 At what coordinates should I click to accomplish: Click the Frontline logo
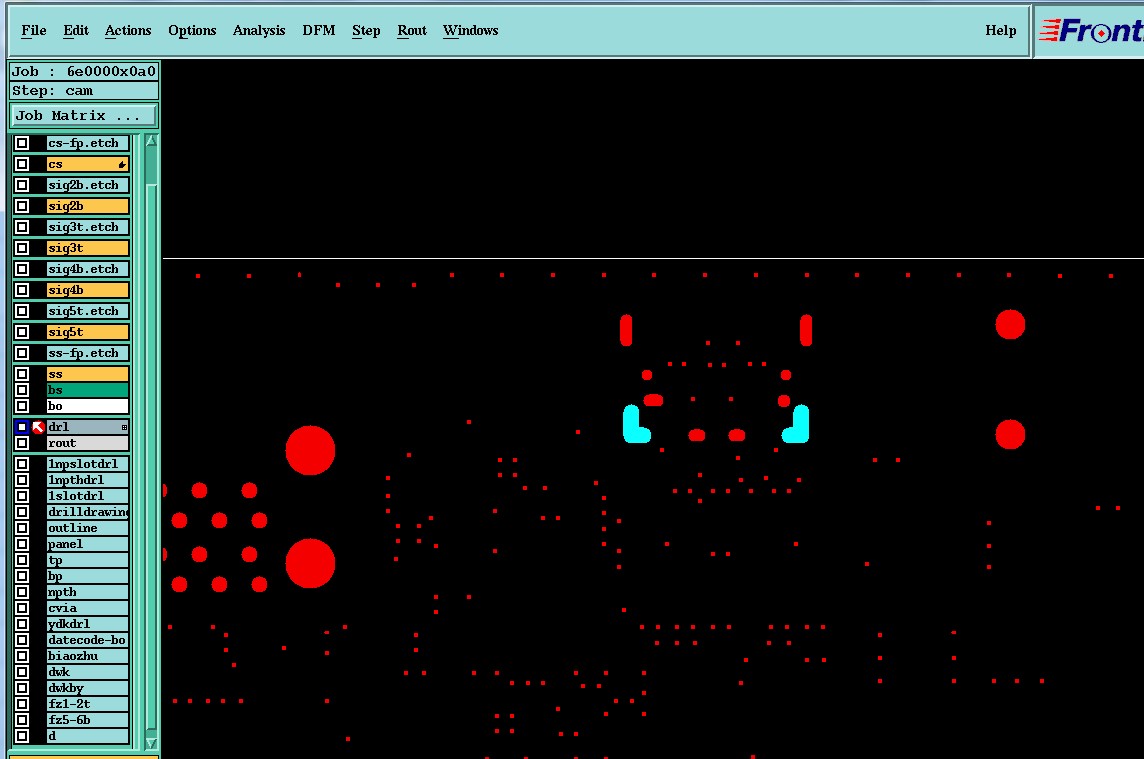[1090, 31]
